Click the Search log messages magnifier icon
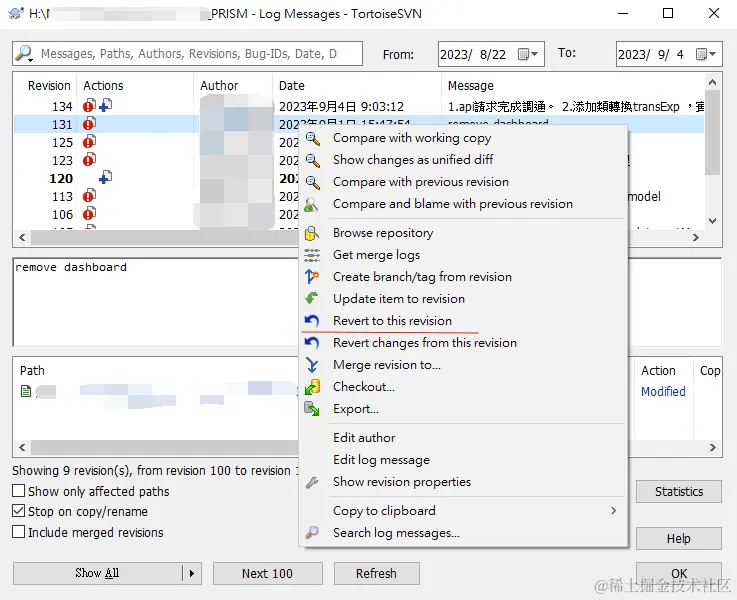Viewport: 737px width, 600px height. point(312,533)
